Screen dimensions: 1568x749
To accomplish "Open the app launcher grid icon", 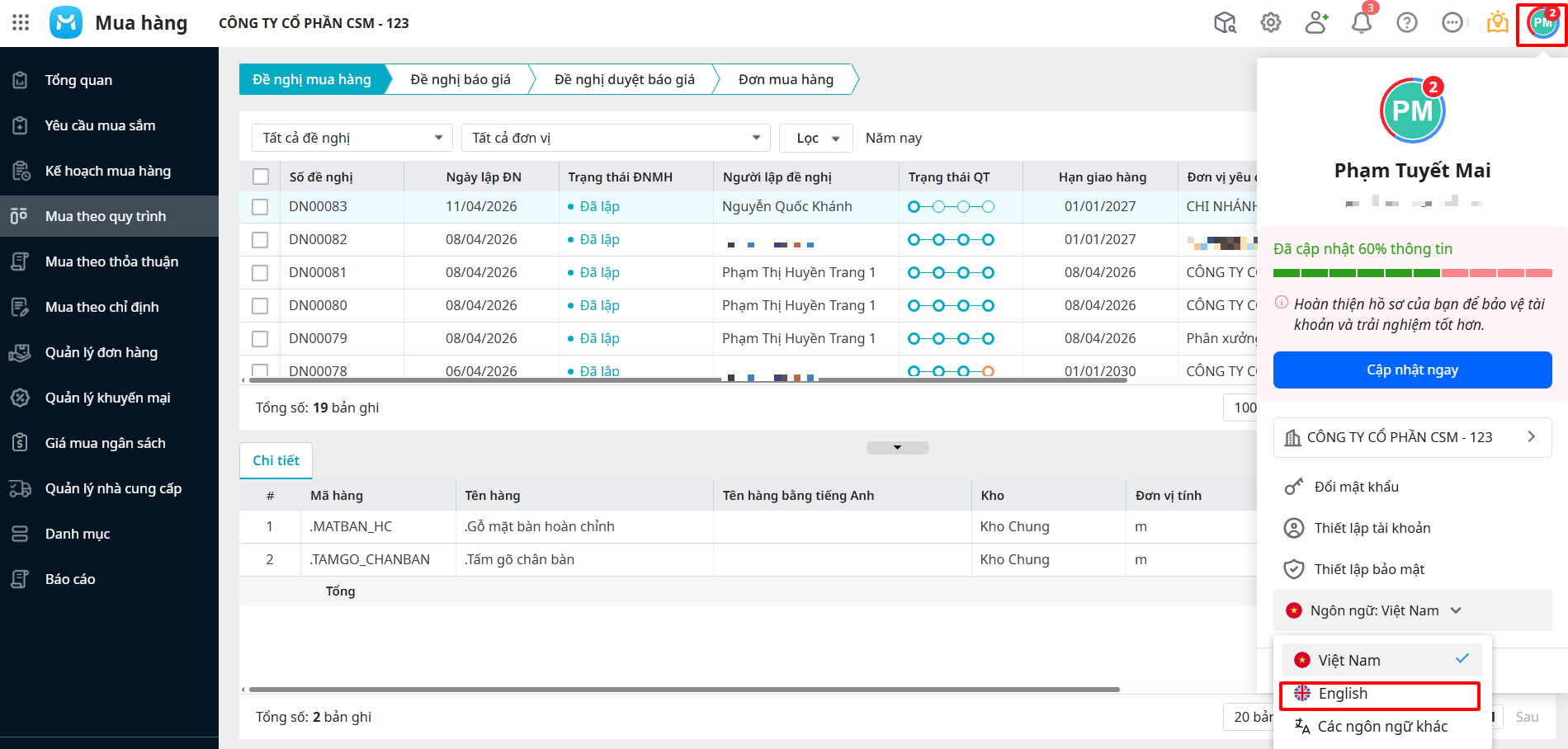I will (x=21, y=22).
